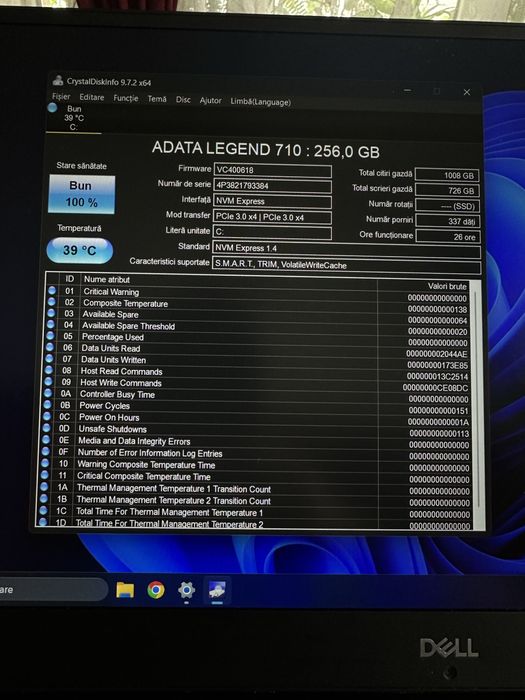The width and height of the screenshot is (525, 700).
Task: Open the Ajutor menu
Action: point(210,100)
